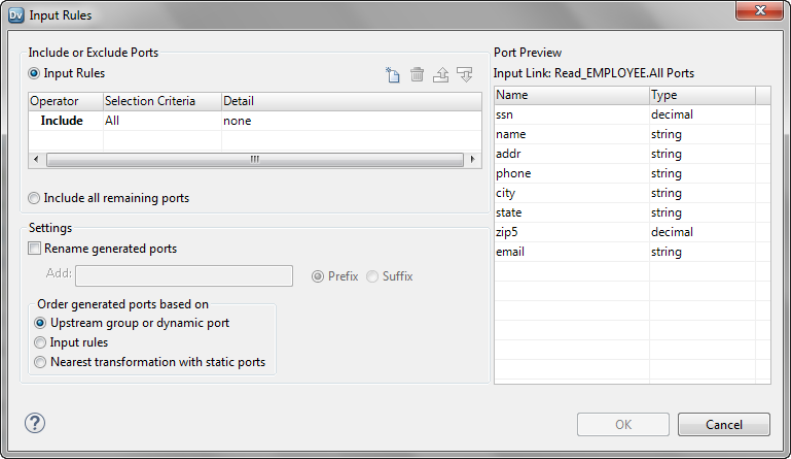Click the move rule up icon
791x459 pixels.
(x=441, y=75)
